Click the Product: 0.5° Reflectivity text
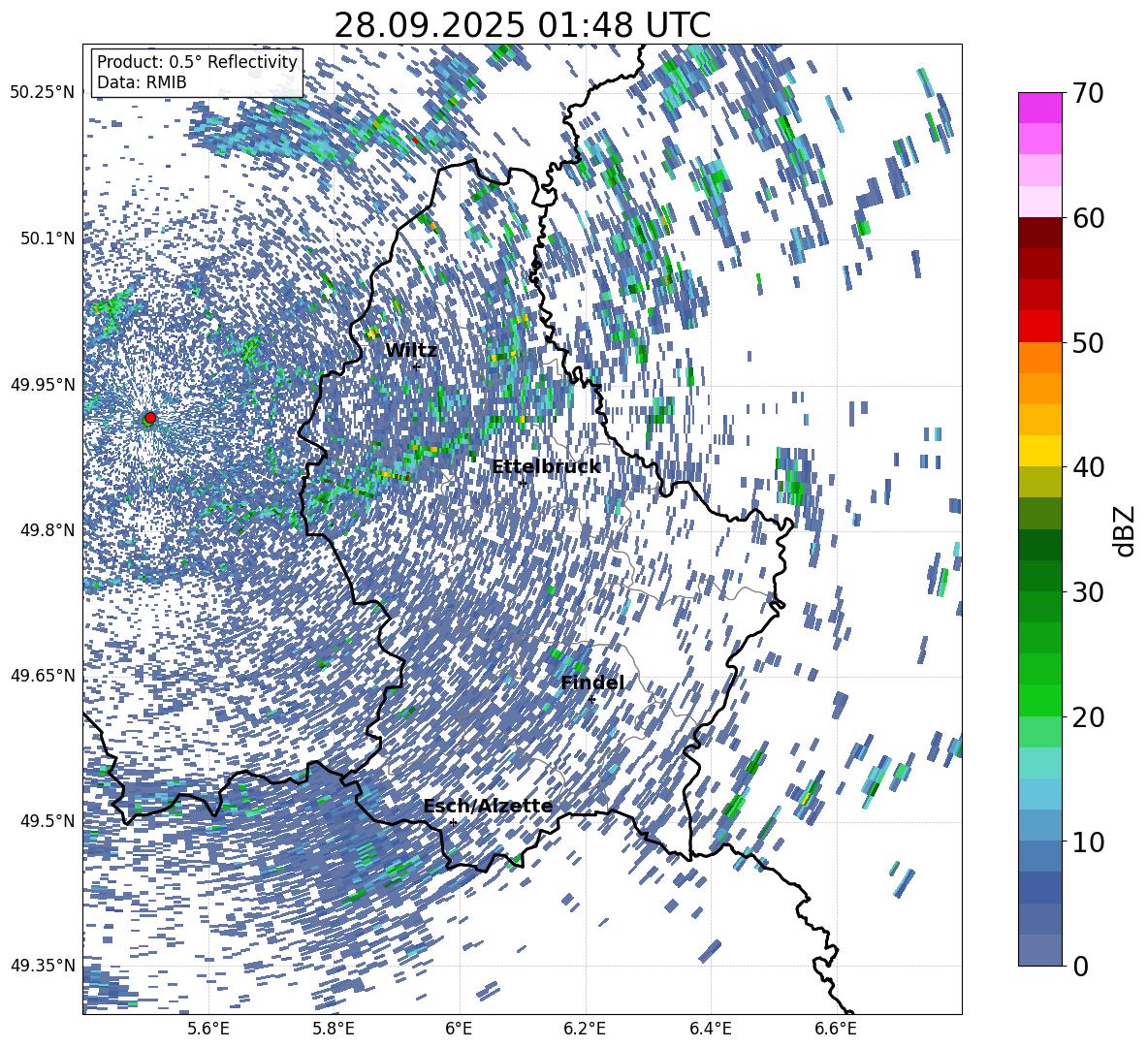 (x=197, y=61)
